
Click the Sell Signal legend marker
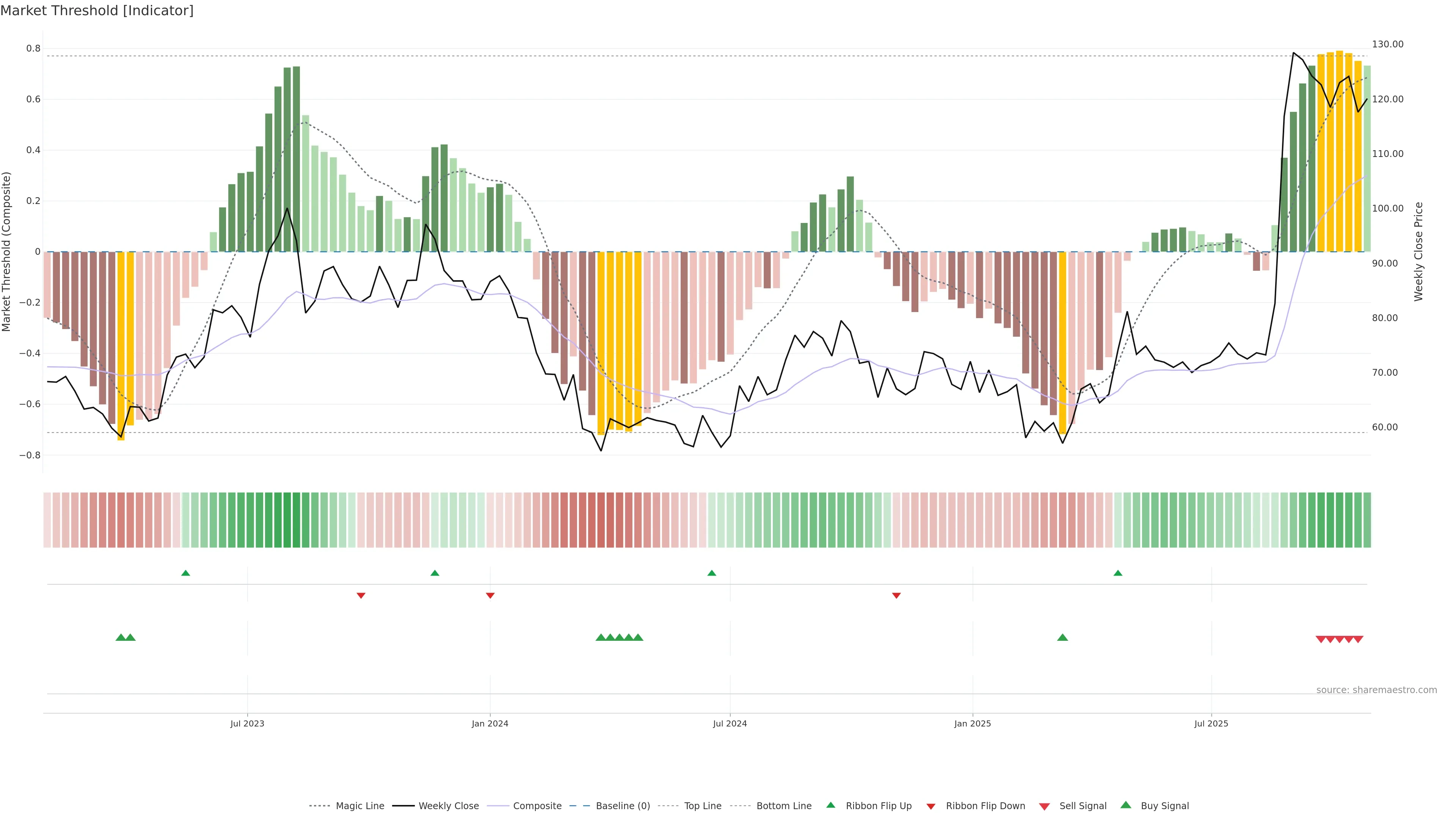[1044, 806]
